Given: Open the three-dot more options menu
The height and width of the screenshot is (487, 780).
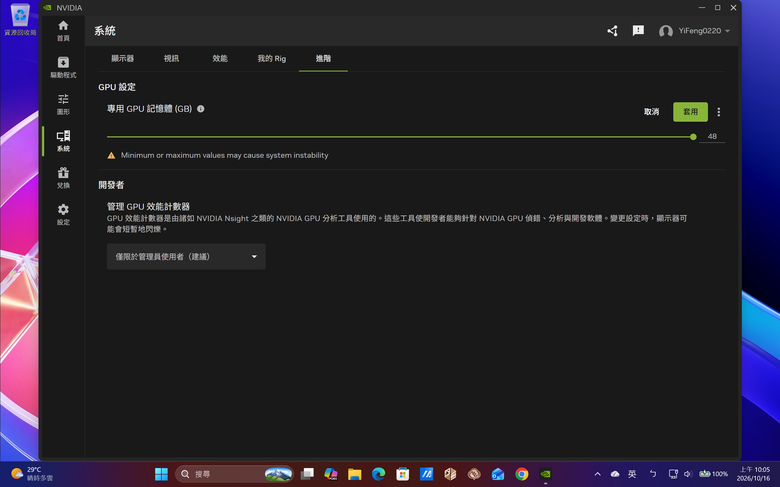Looking at the screenshot, I should pyautogui.click(x=718, y=112).
